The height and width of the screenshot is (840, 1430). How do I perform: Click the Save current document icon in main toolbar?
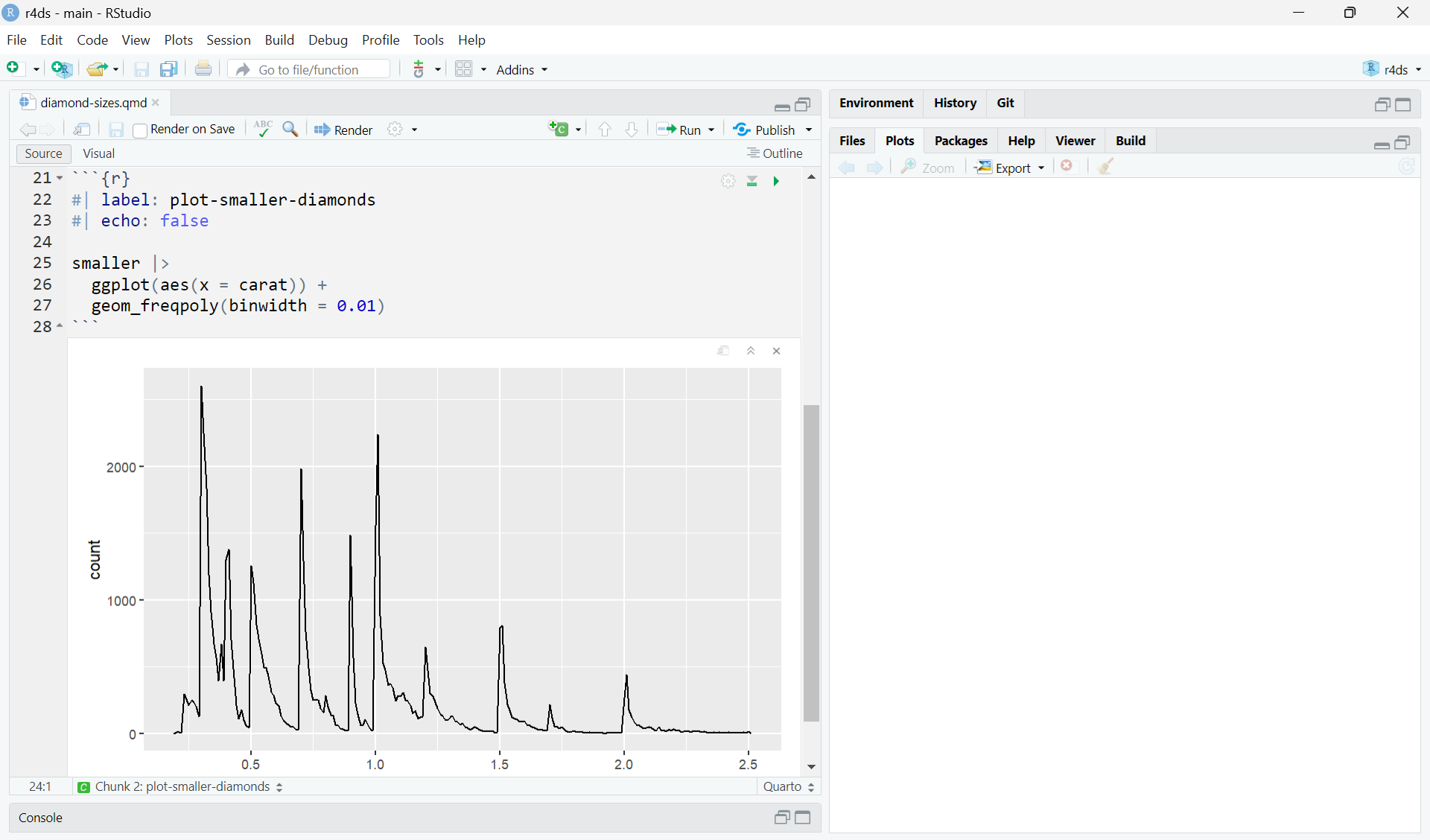[x=142, y=69]
